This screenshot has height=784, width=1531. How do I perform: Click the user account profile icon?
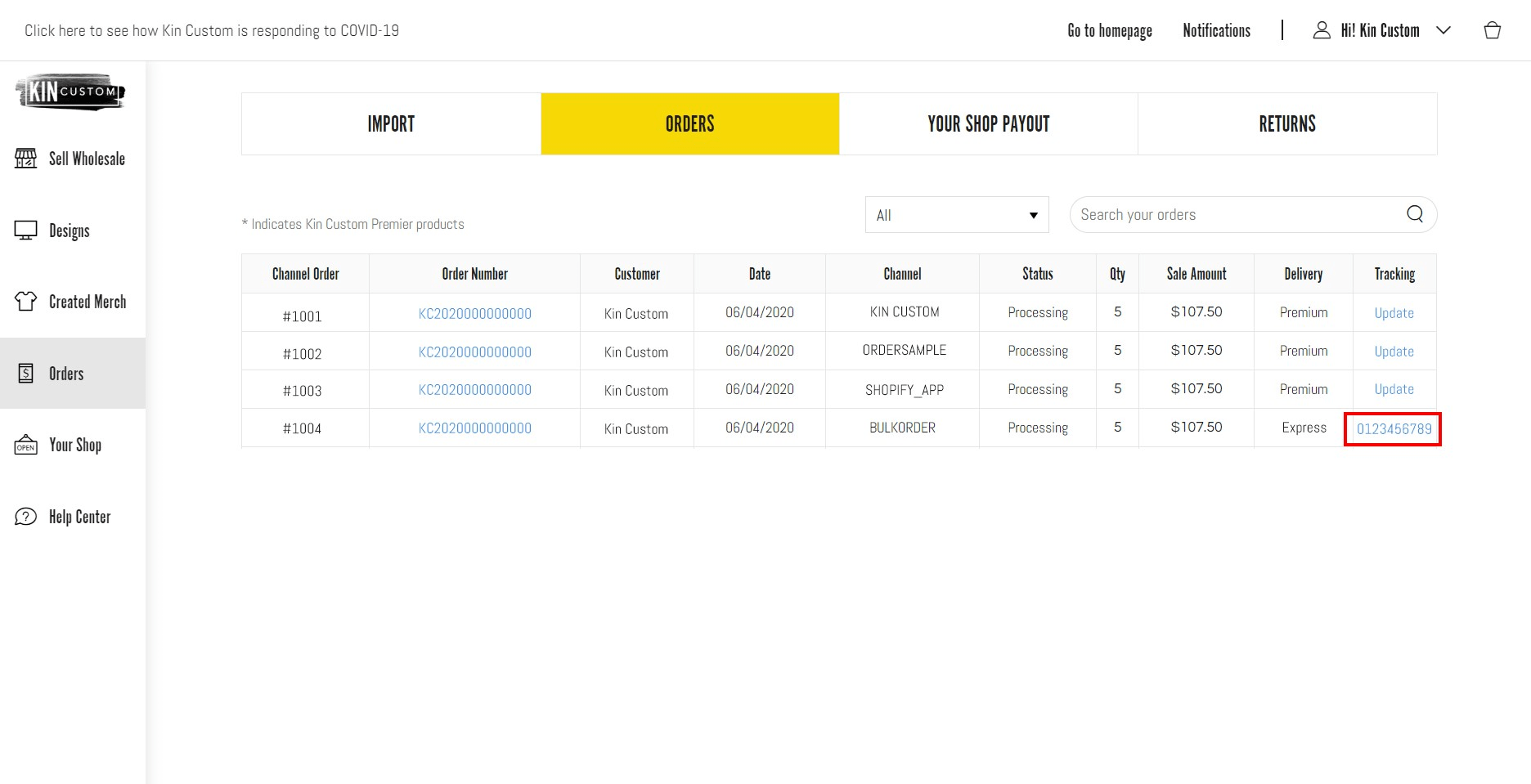click(x=1322, y=30)
